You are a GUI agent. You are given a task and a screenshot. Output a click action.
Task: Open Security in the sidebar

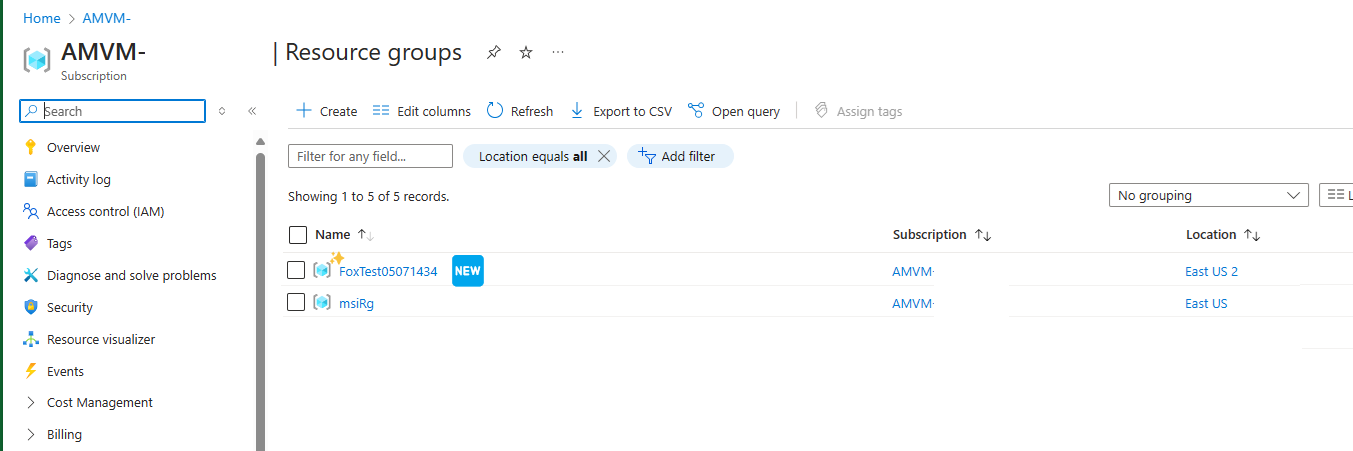(x=69, y=307)
